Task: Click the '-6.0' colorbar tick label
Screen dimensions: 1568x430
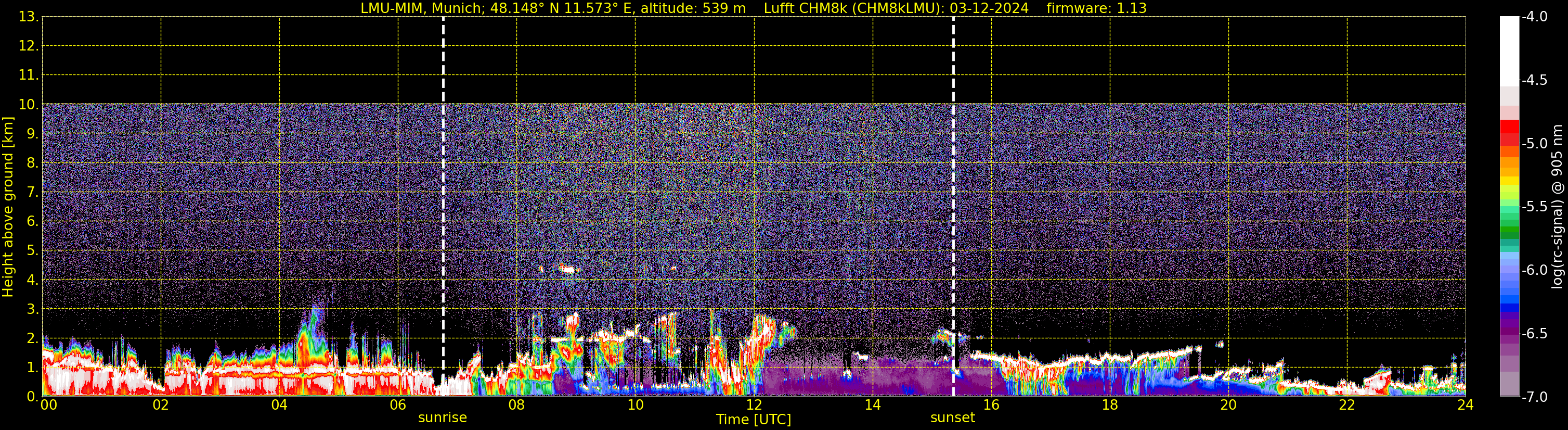Action: 1534,270
